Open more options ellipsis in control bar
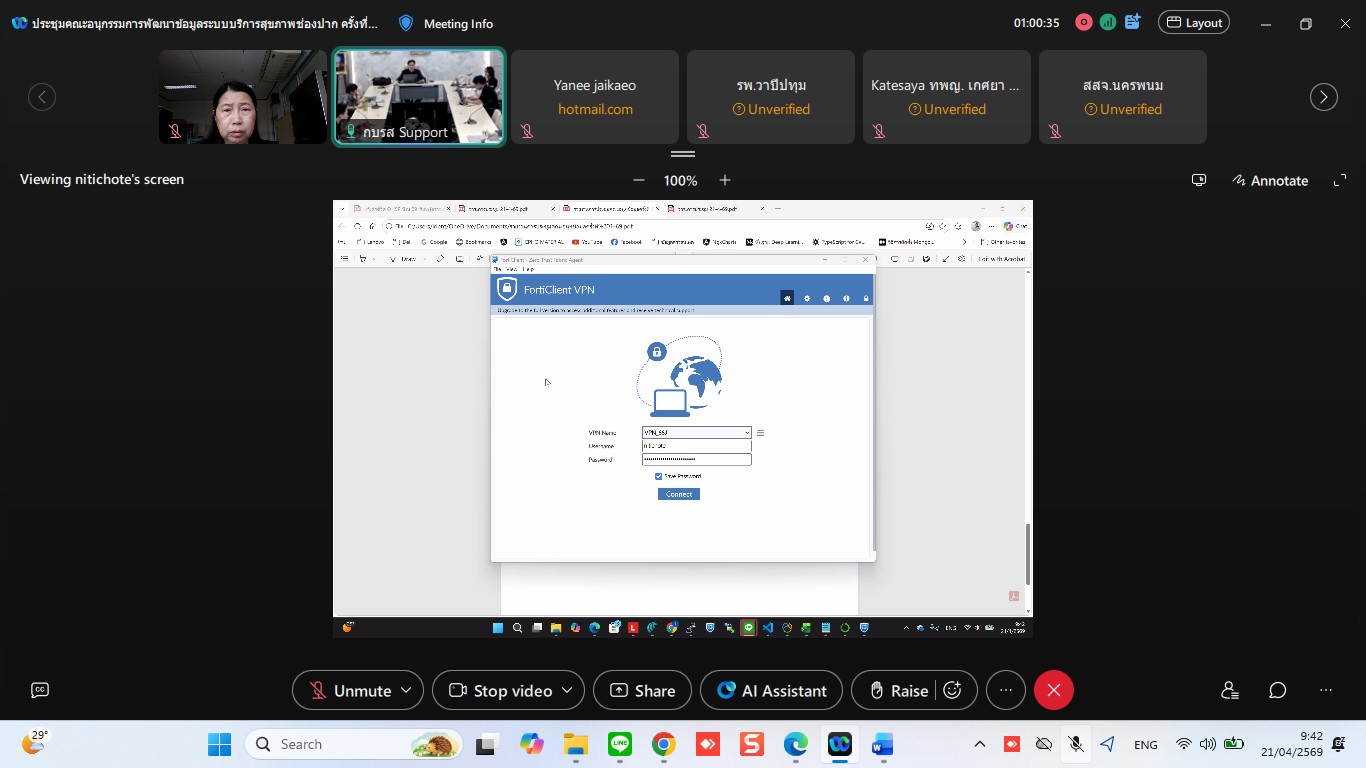The image size is (1366, 768). (1006, 690)
